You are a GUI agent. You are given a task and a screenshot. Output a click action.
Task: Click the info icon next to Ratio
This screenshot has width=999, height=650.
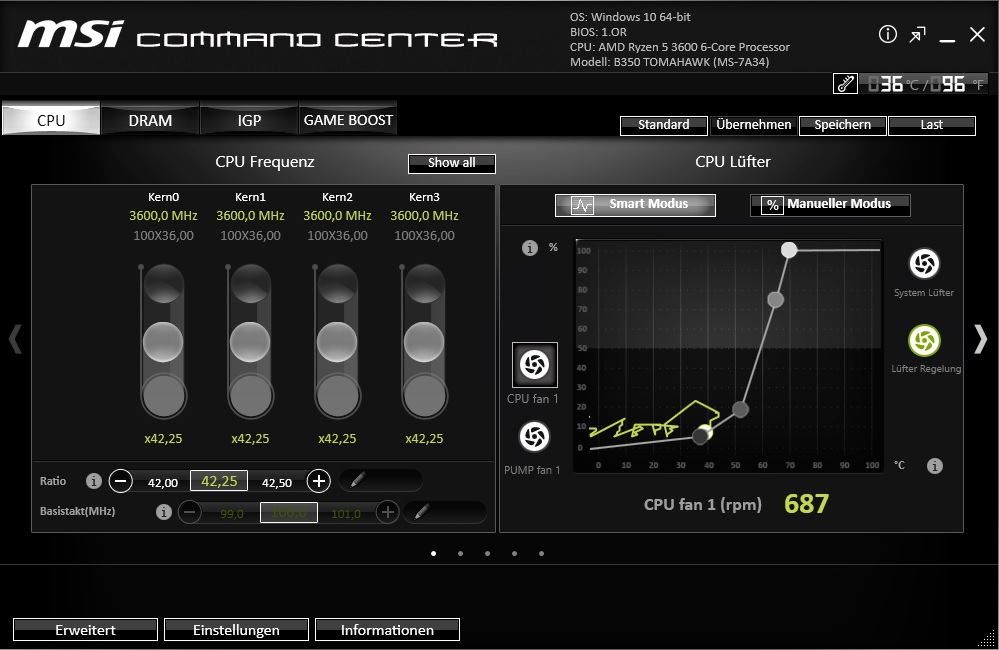point(94,481)
